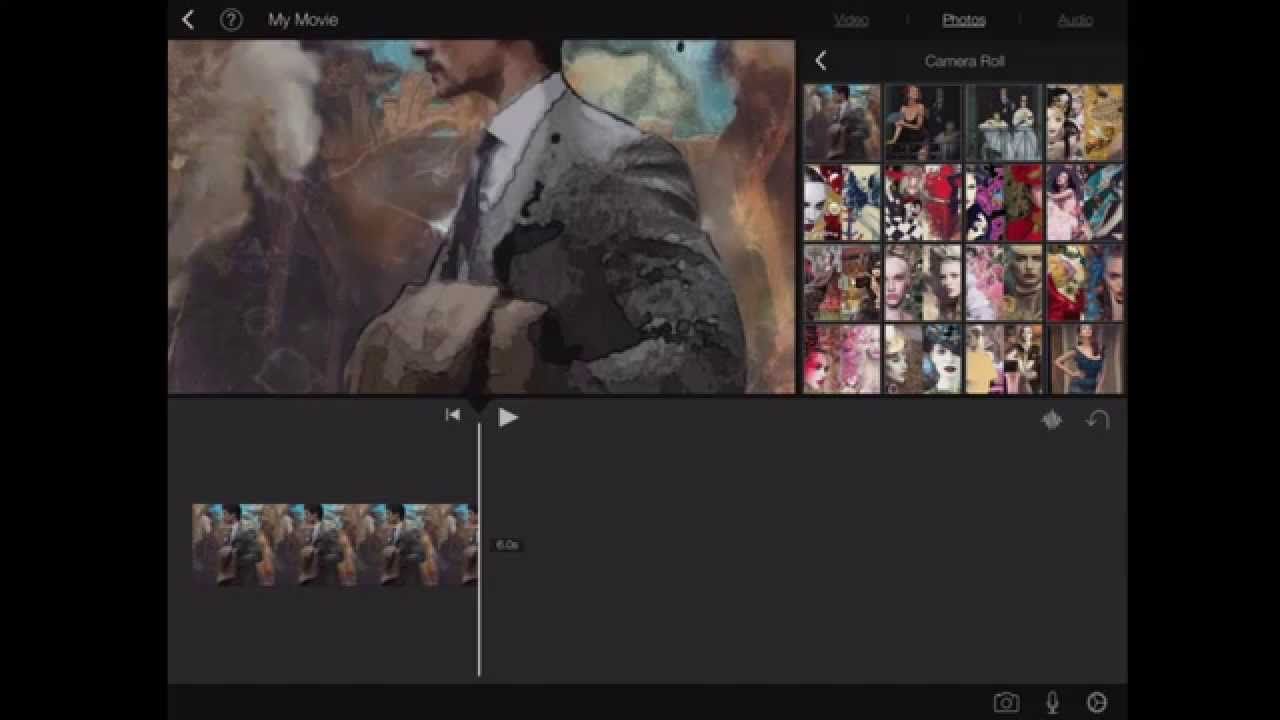
Task: Click the 6.0s duration label
Action: coord(507,545)
